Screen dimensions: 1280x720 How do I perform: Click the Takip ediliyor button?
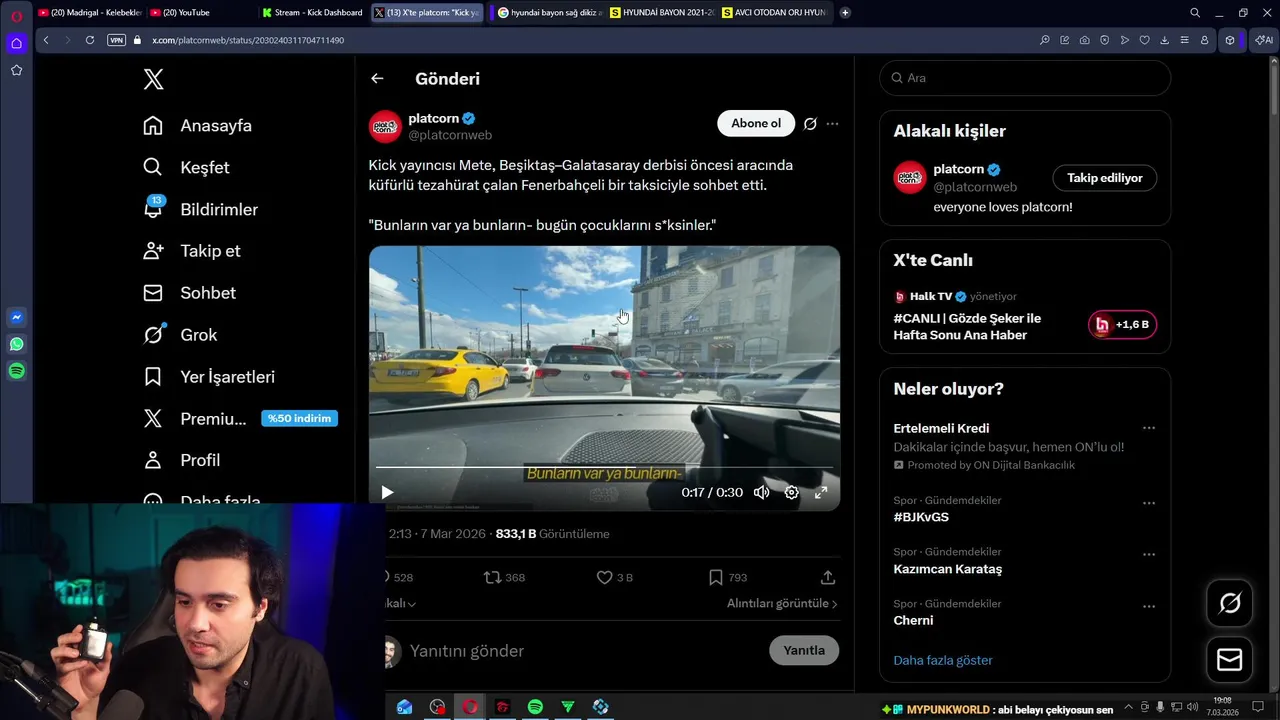[x=1105, y=178]
